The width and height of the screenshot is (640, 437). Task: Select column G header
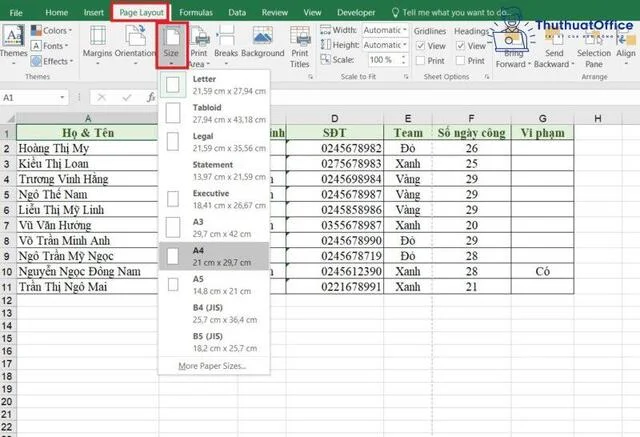pos(542,118)
